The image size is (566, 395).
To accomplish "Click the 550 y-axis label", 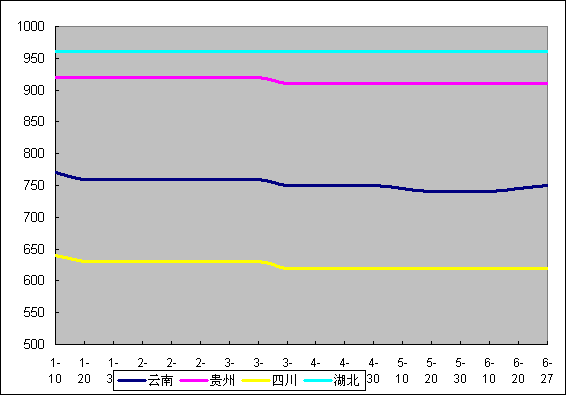I will pos(34,312).
